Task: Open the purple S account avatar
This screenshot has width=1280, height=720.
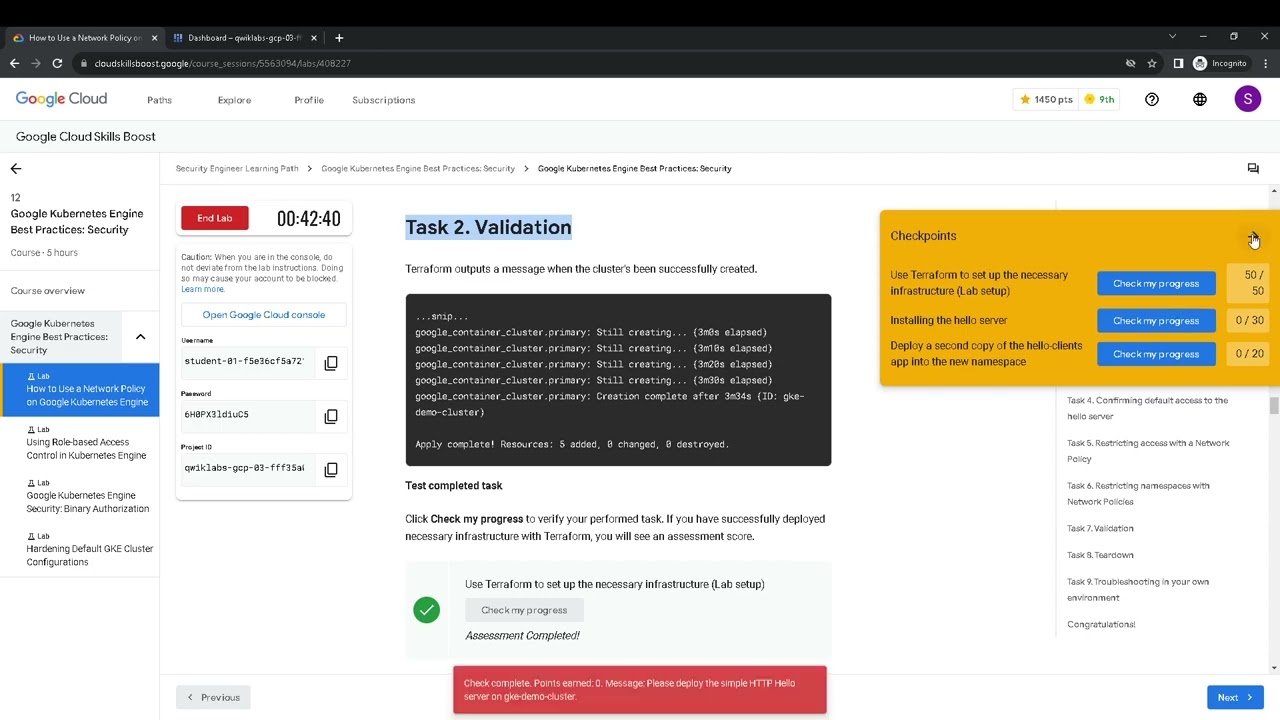Action: click(x=1247, y=99)
